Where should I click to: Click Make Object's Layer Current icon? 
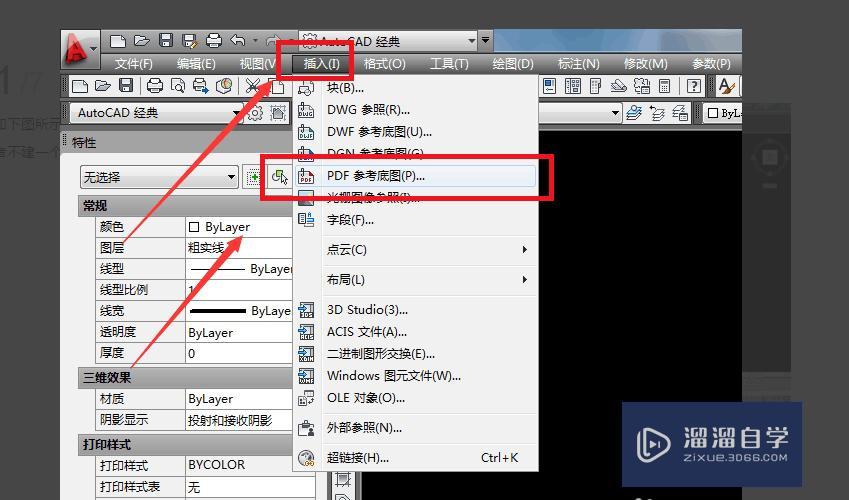(x=634, y=113)
